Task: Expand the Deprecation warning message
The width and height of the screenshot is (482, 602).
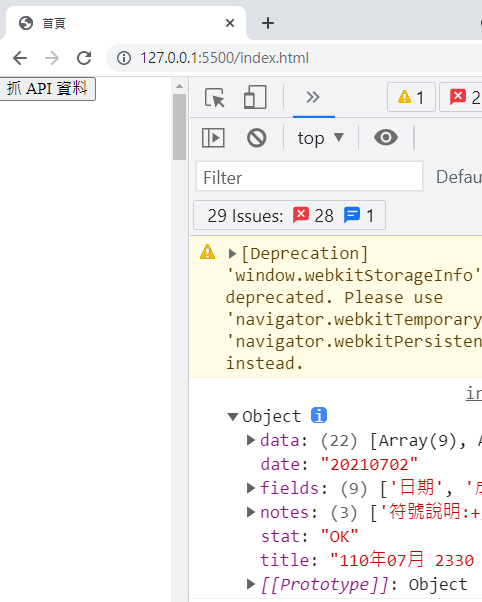Action: pos(232,254)
